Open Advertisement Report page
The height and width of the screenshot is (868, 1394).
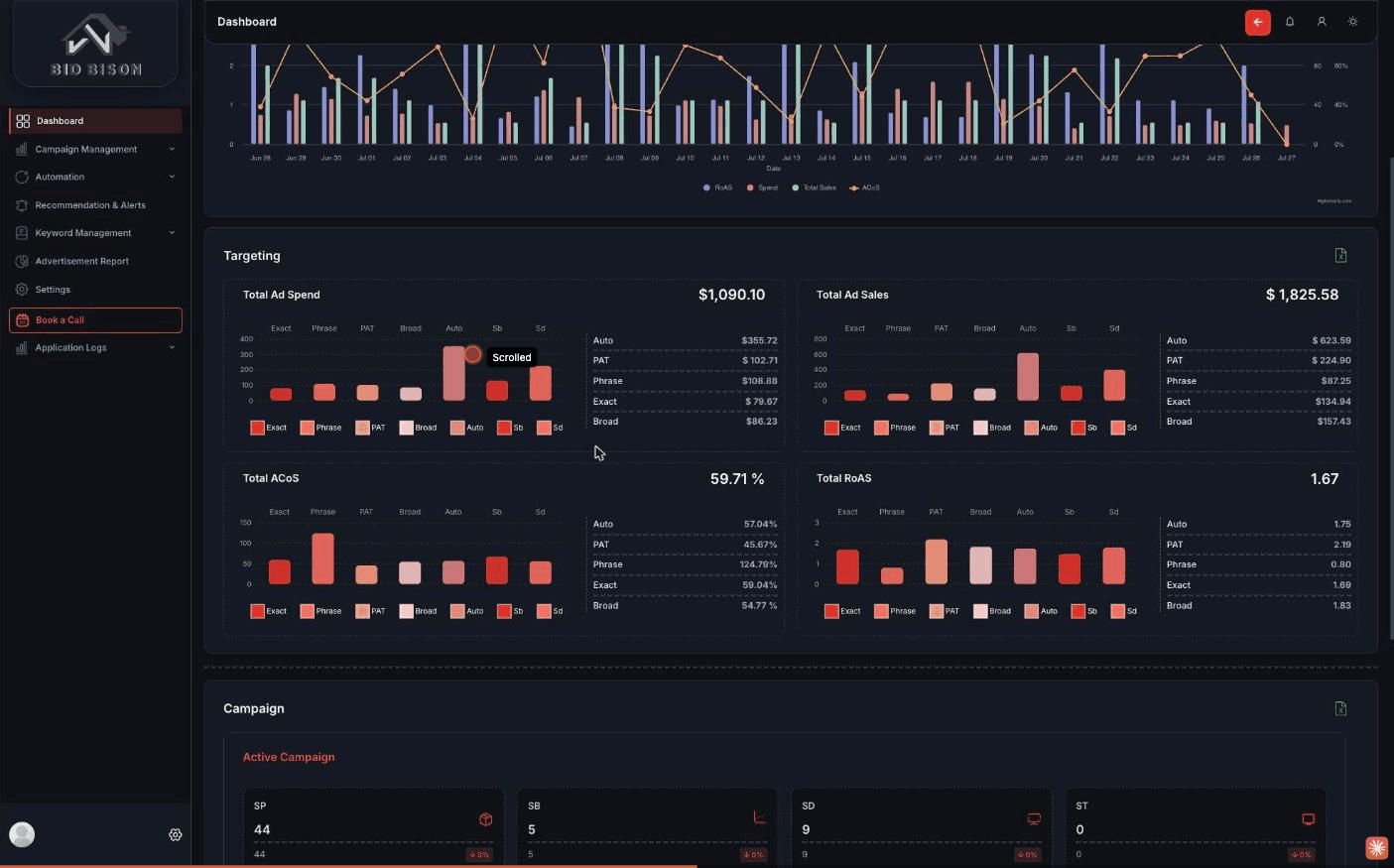(x=95, y=261)
